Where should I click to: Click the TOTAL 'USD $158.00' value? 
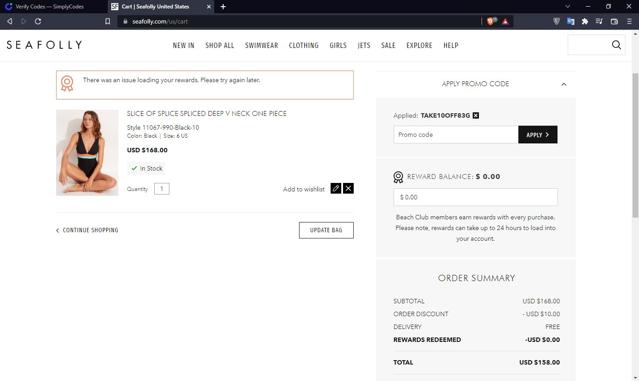click(x=540, y=362)
